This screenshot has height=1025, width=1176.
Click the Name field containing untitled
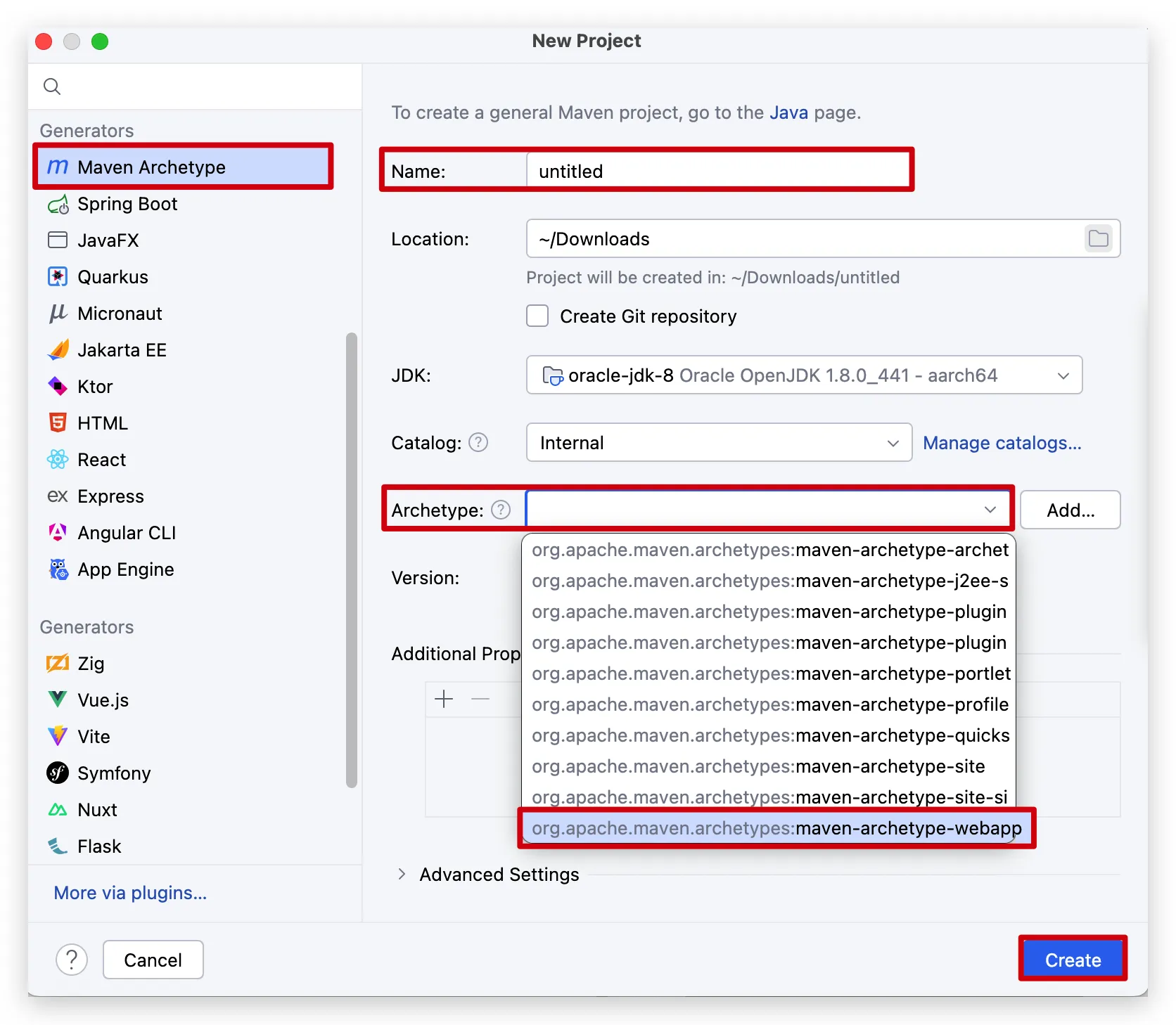pyautogui.click(x=718, y=171)
